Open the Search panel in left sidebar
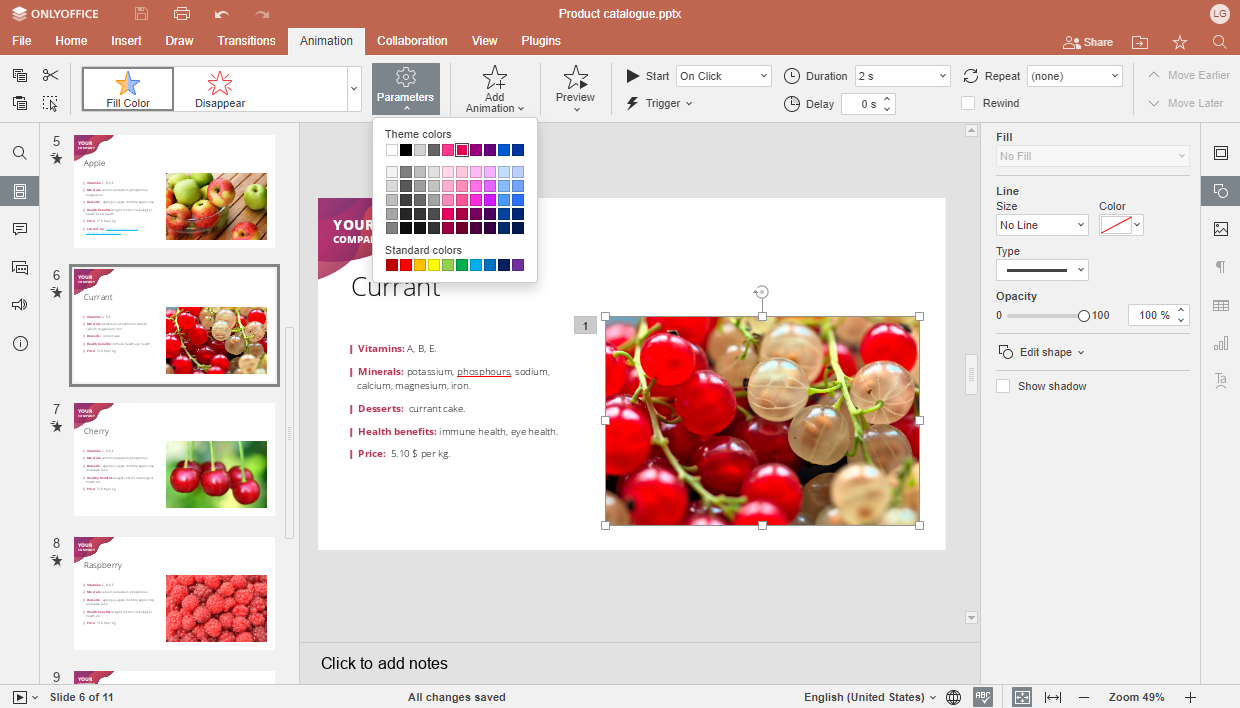Image resolution: width=1240 pixels, height=708 pixels. click(20, 153)
